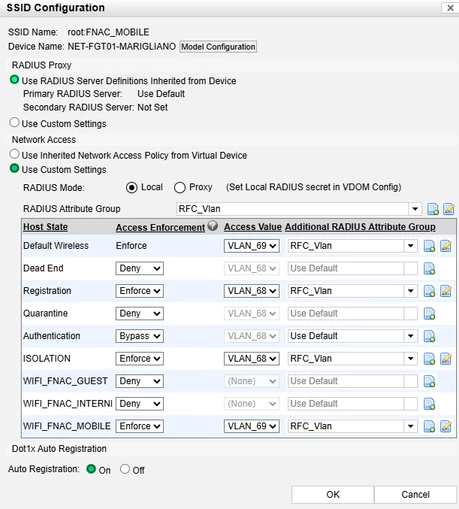This screenshot has width=459, height=509.
Task: Open Default Wireless VLAN_69 access value dropdown
Action: pos(252,246)
